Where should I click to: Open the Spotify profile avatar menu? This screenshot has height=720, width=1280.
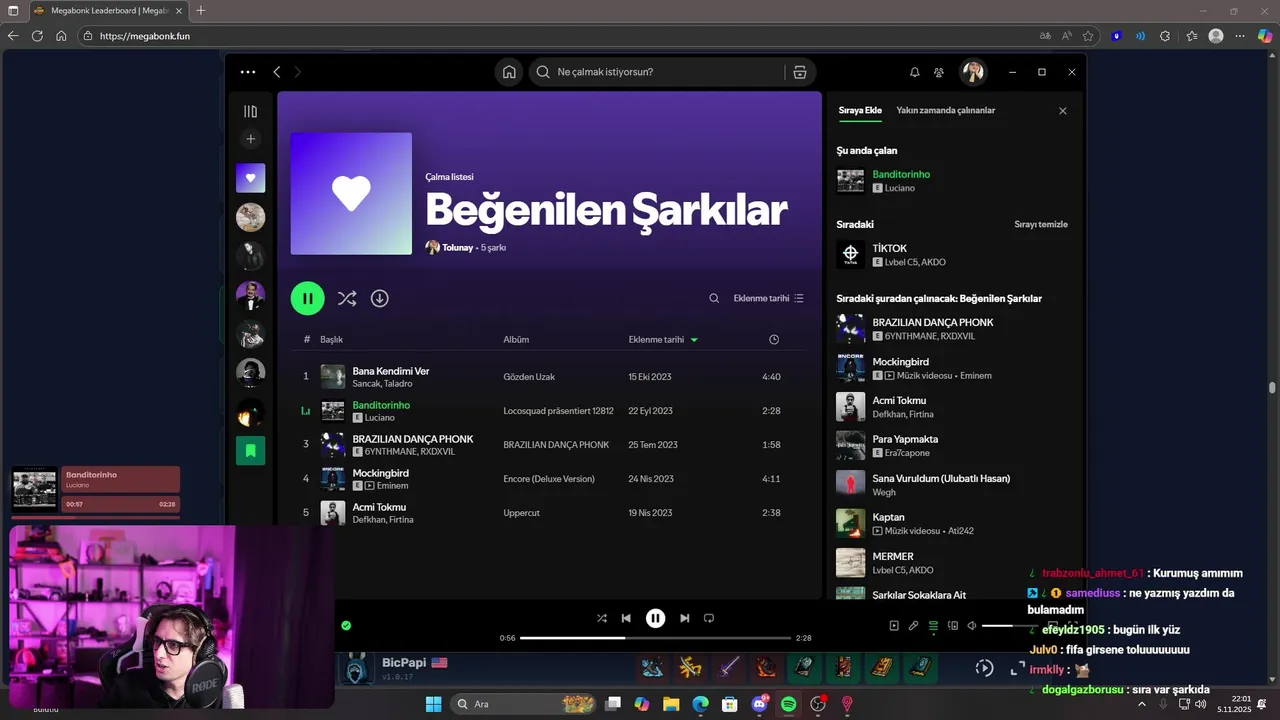click(973, 72)
